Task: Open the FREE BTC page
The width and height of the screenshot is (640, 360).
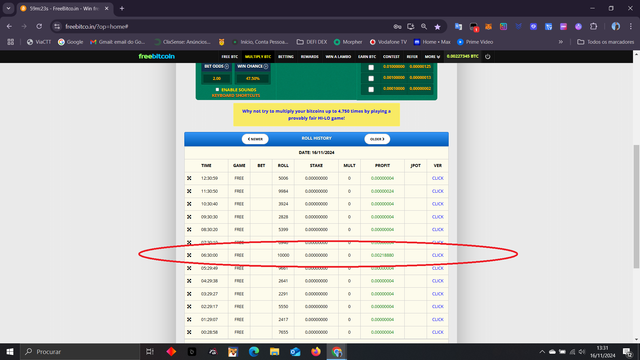Action: [x=229, y=57]
